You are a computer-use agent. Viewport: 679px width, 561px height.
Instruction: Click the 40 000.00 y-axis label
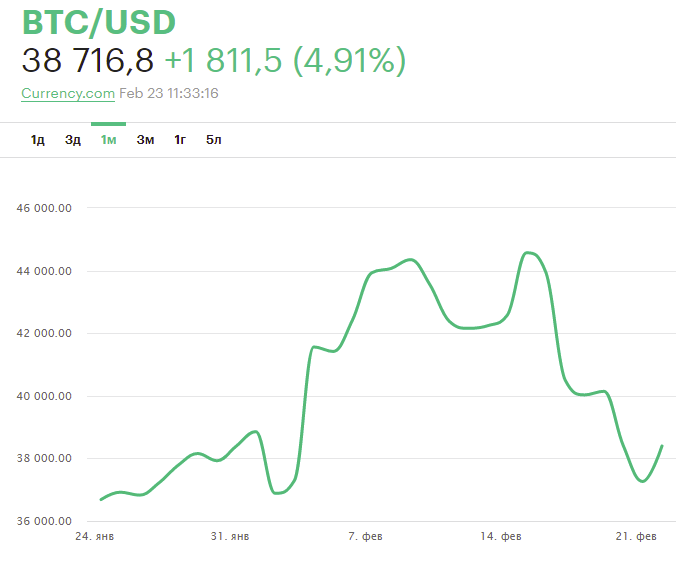[45, 396]
